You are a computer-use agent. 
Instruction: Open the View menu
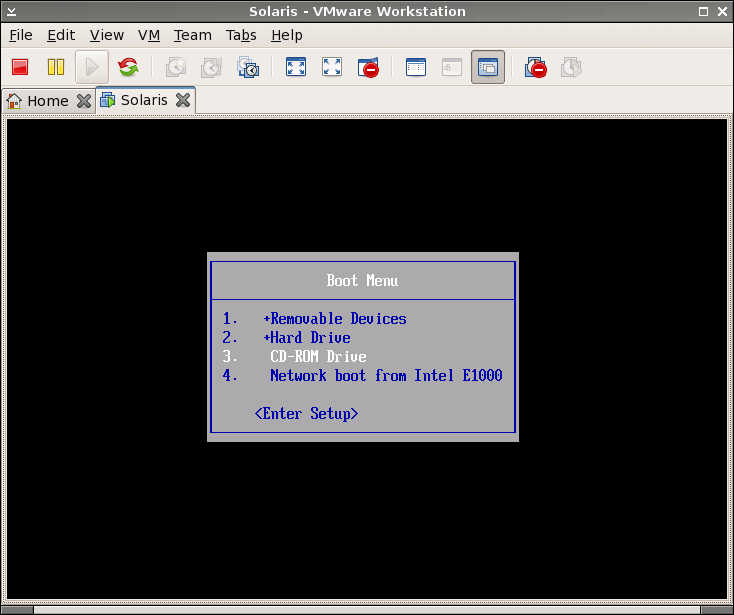click(x=107, y=35)
